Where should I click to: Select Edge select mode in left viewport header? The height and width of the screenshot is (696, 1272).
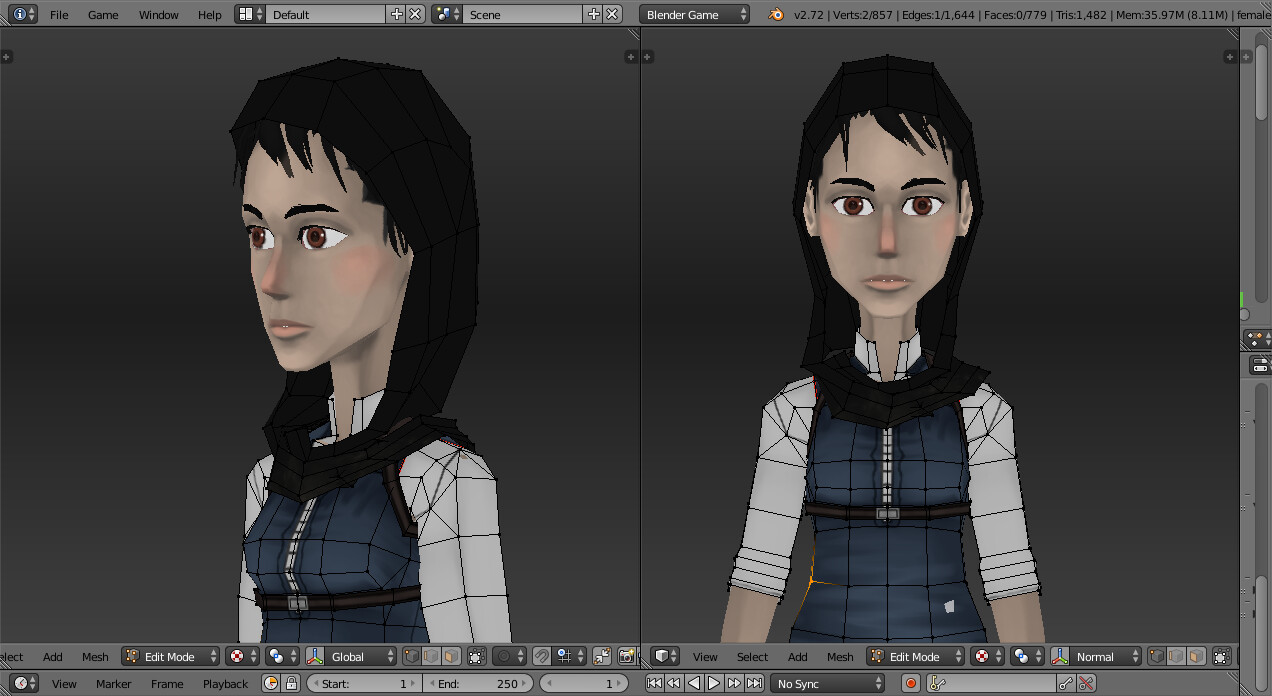point(432,656)
